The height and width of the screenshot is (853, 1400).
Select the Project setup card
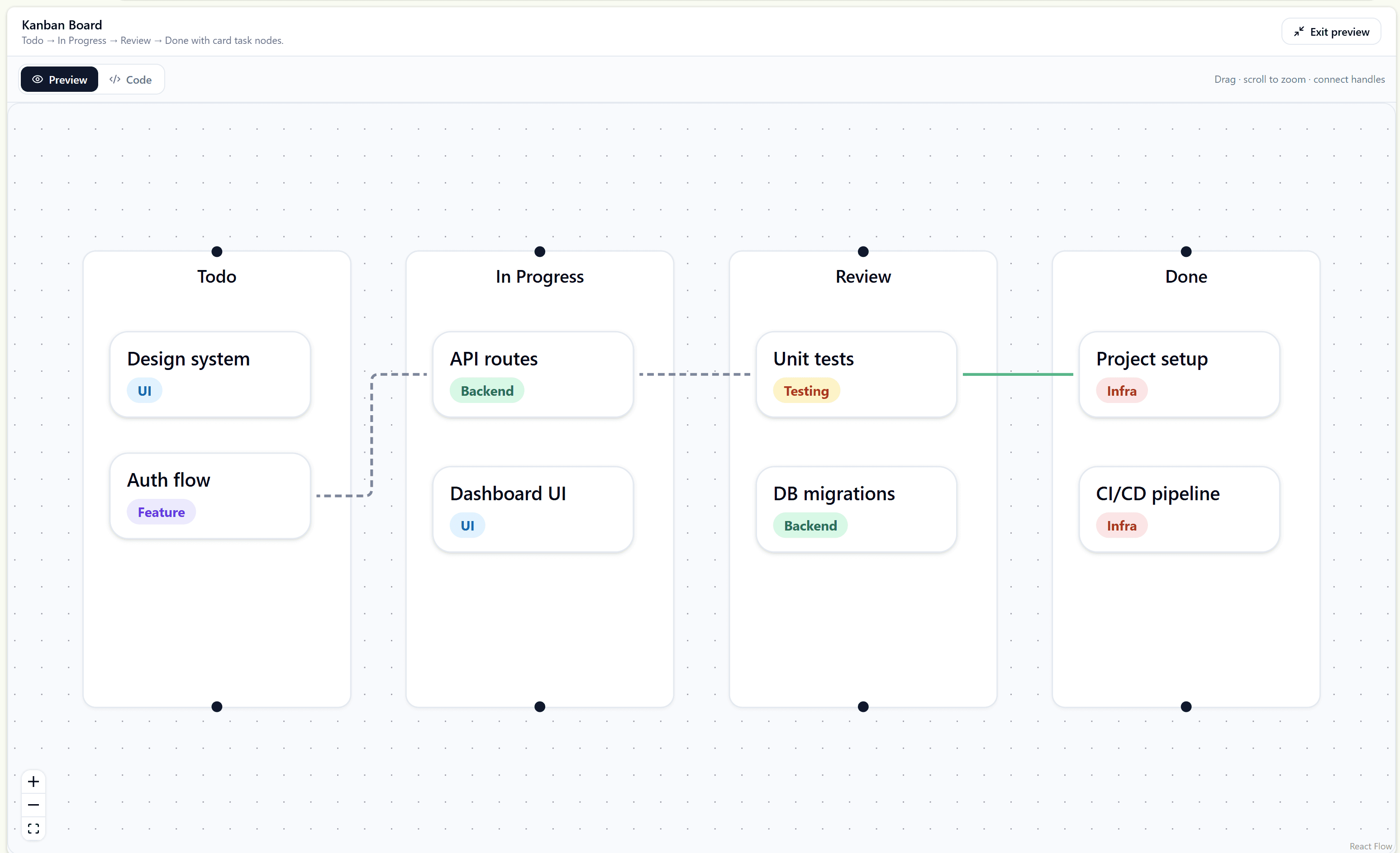(x=1180, y=374)
